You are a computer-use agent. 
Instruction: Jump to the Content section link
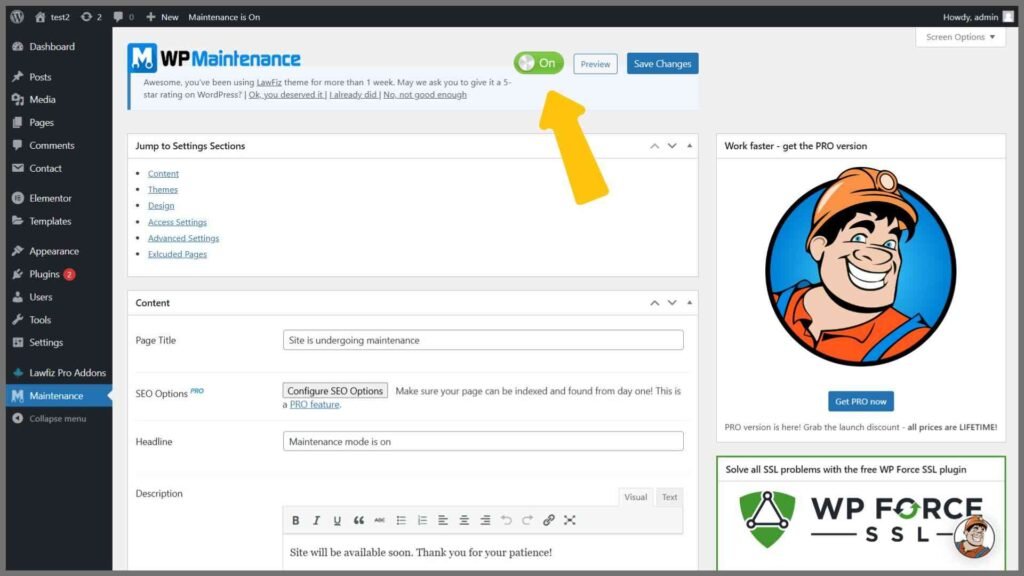(163, 174)
